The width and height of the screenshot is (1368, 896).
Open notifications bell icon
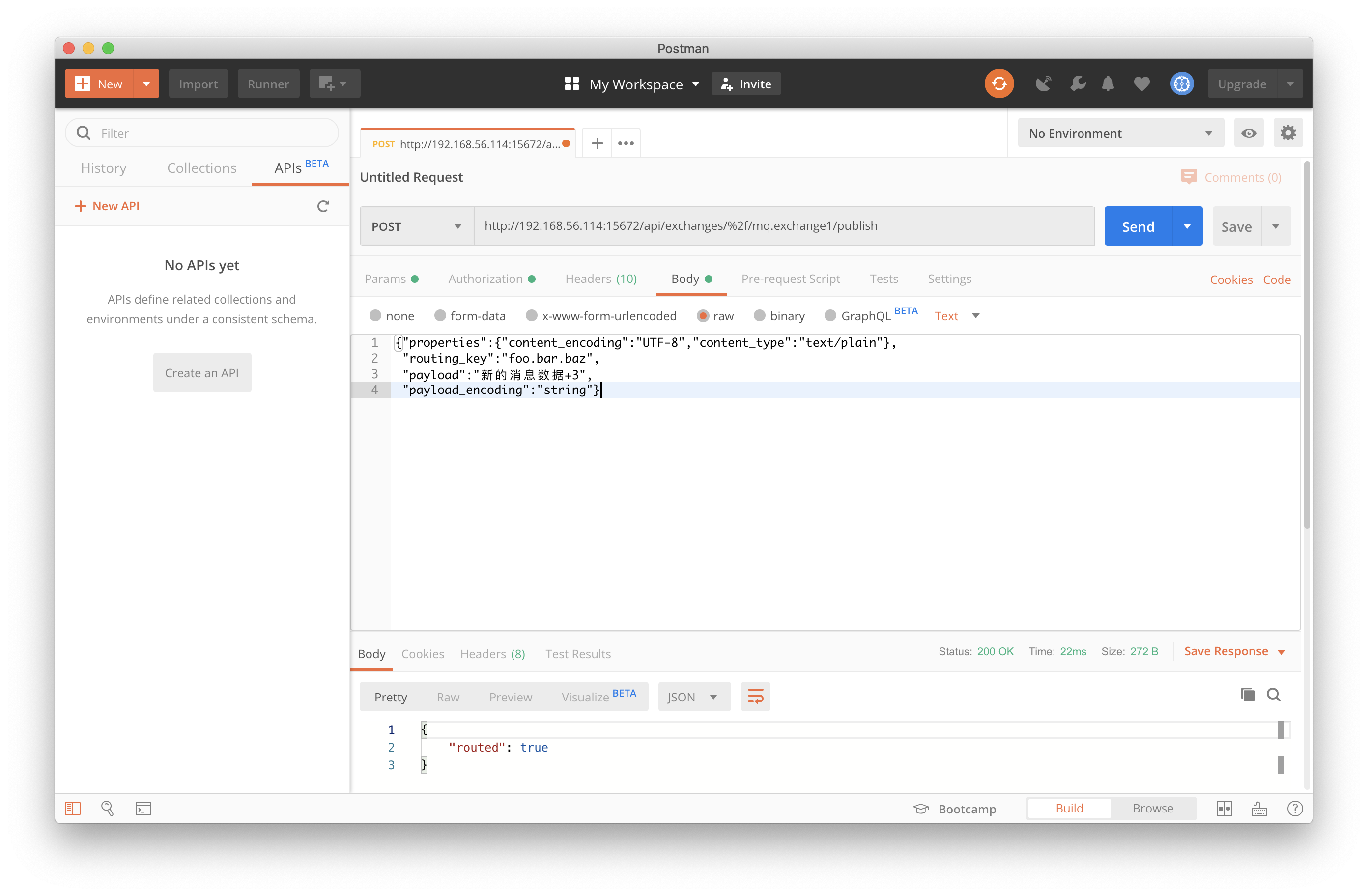(x=1108, y=84)
